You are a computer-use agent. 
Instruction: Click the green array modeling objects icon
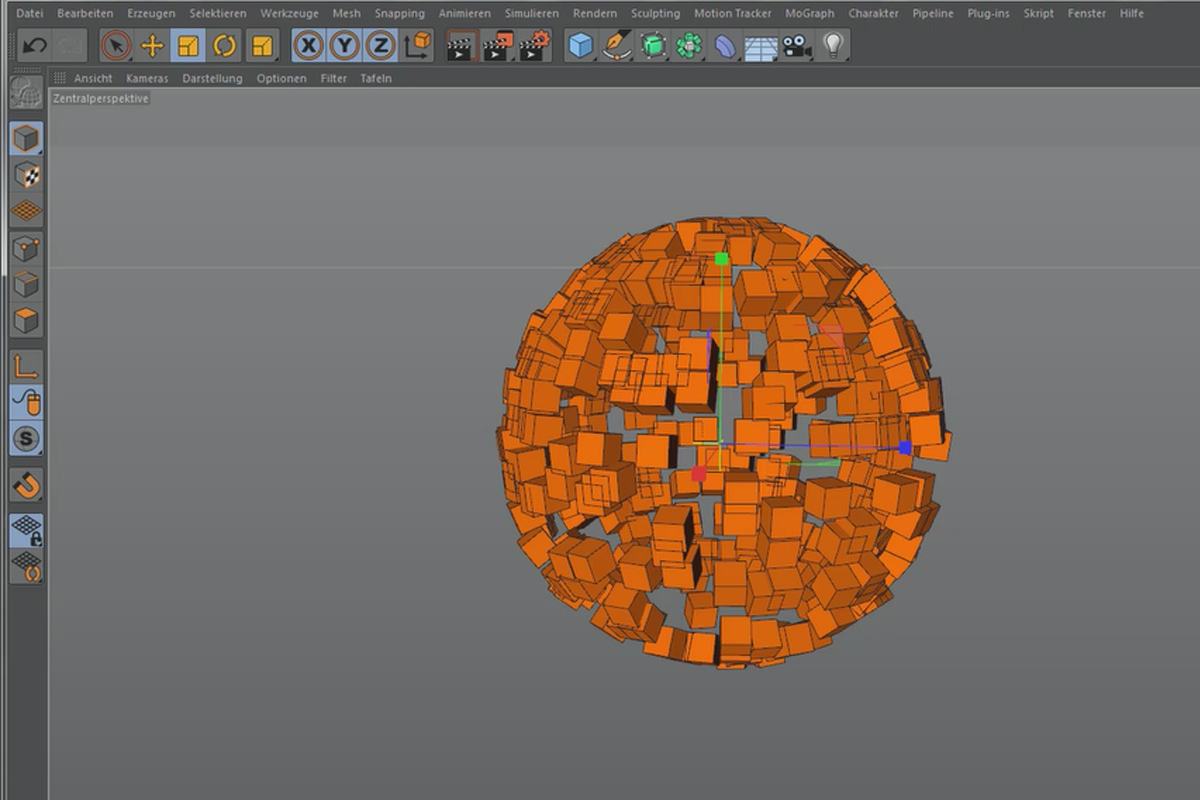pyautogui.click(x=689, y=46)
